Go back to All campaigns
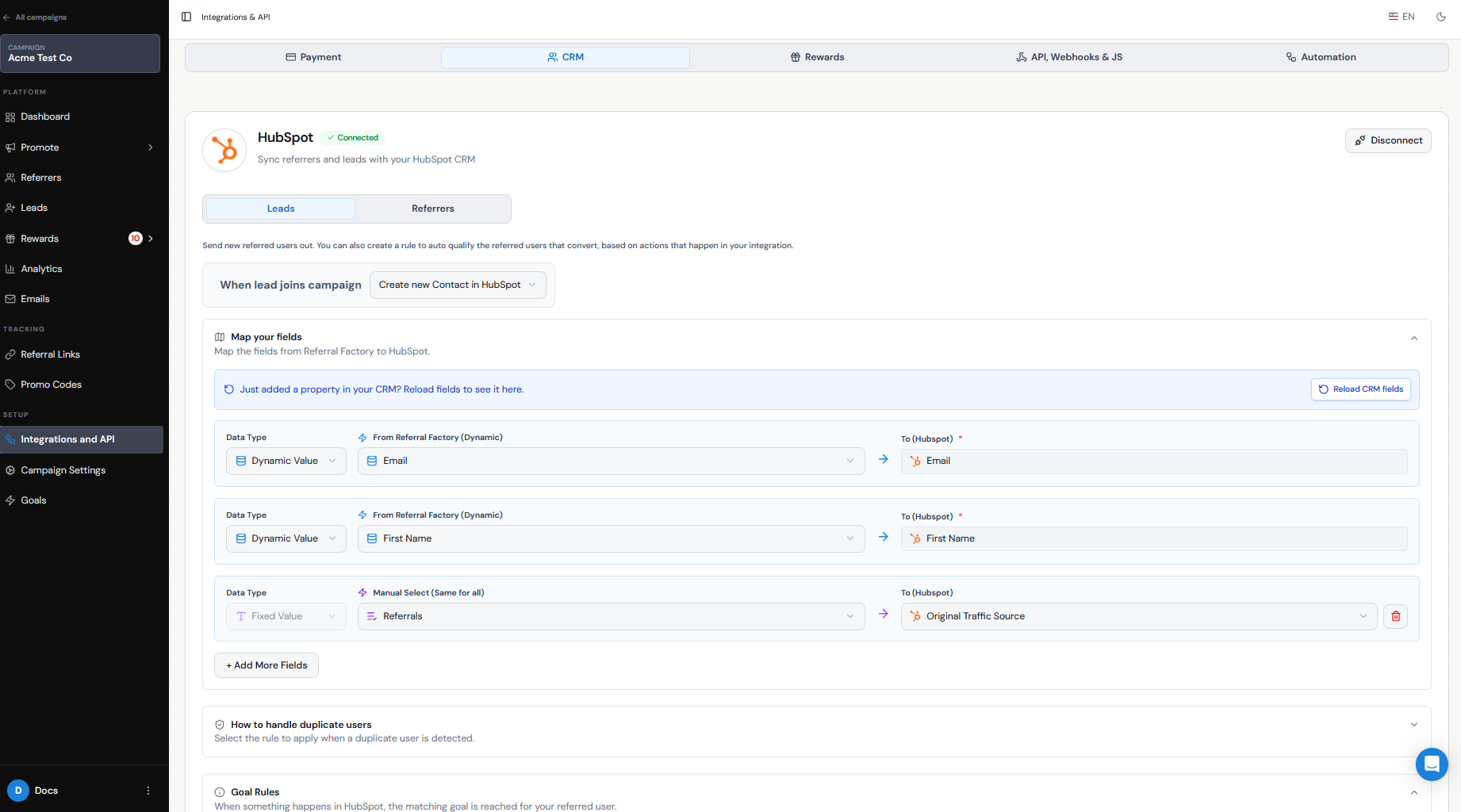The width and height of the screenshot is (1461, 812). coord(35,17)
